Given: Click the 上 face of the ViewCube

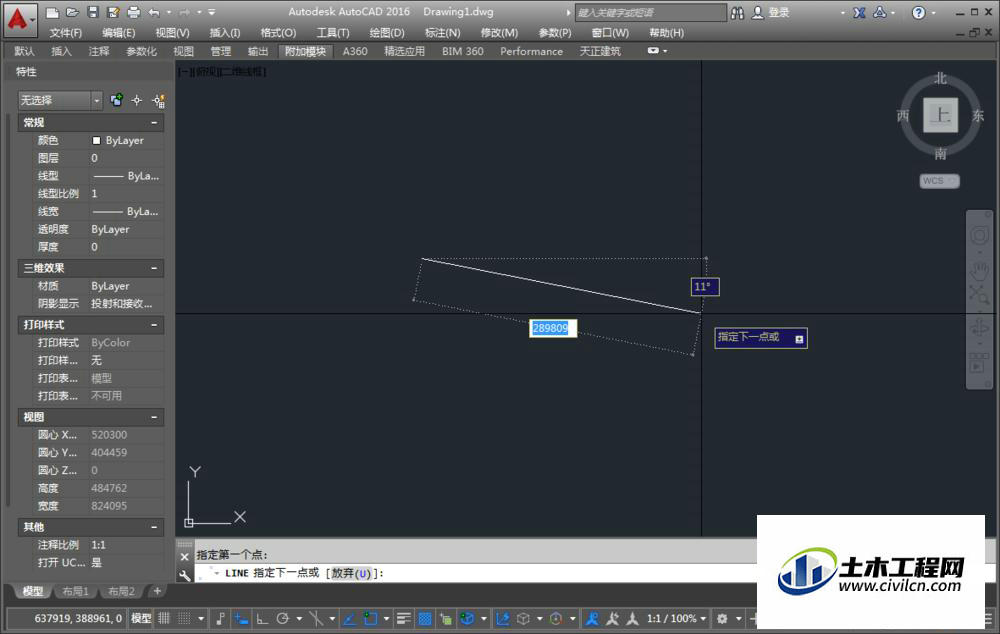Looking at the screenshot, I should coord(941,115).
